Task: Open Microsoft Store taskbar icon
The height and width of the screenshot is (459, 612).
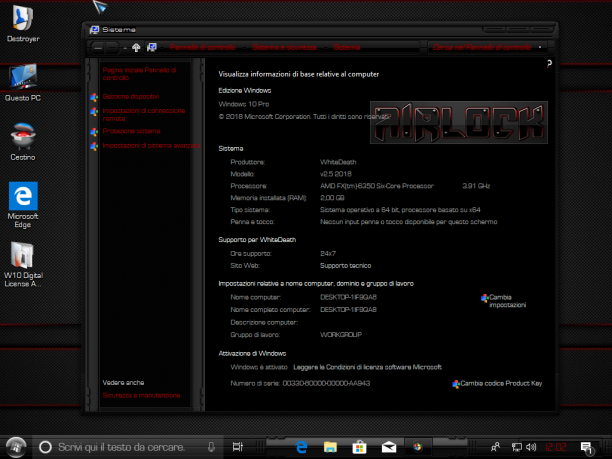Action: point(359,447)
